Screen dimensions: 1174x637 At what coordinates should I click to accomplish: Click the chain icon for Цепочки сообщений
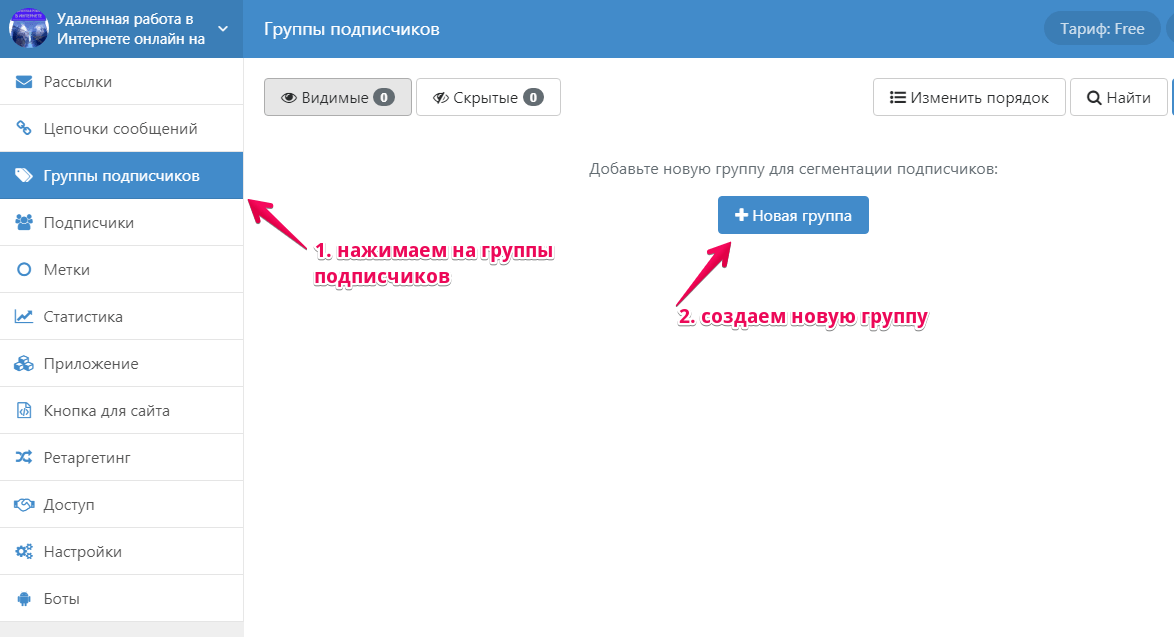point(24,129)
